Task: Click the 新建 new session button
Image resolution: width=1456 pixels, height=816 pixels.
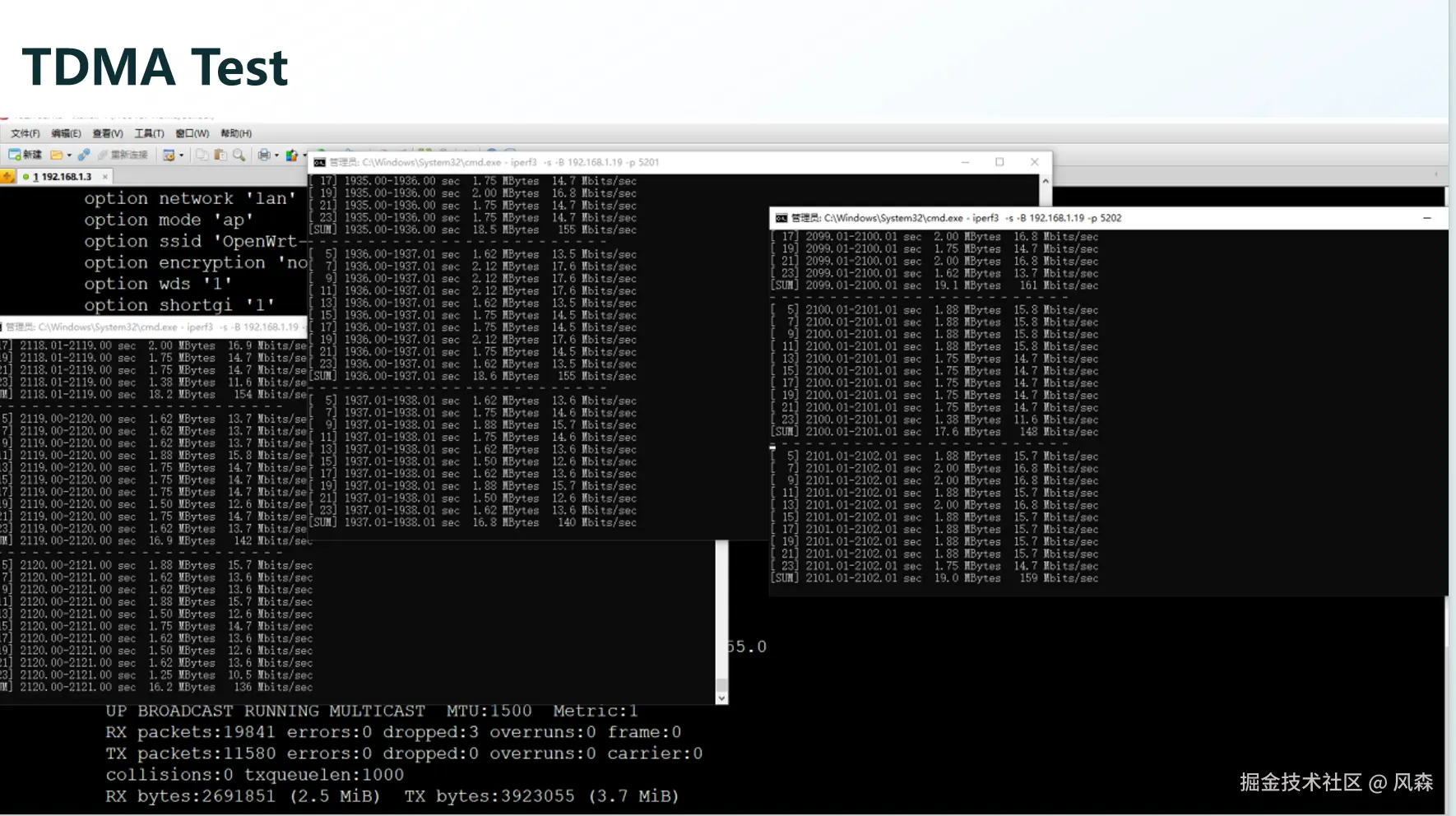Action: click(x=25, y=155)
